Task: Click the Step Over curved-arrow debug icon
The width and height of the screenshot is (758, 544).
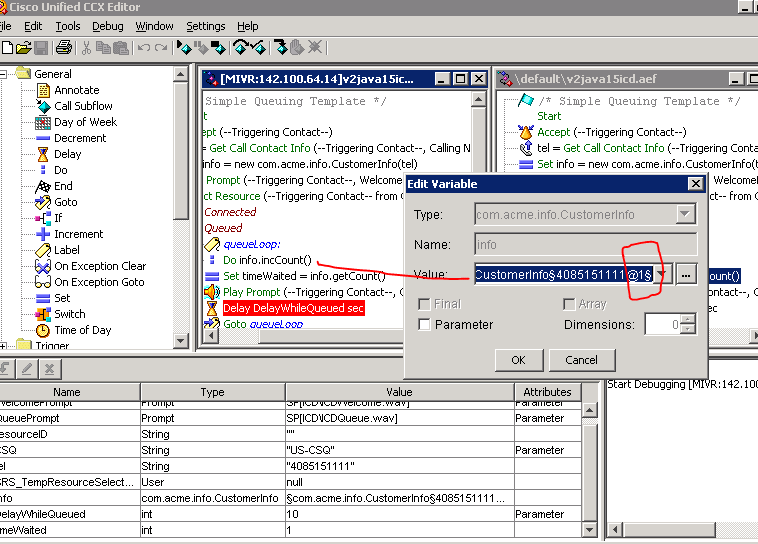Action: [x=240, y=47]
